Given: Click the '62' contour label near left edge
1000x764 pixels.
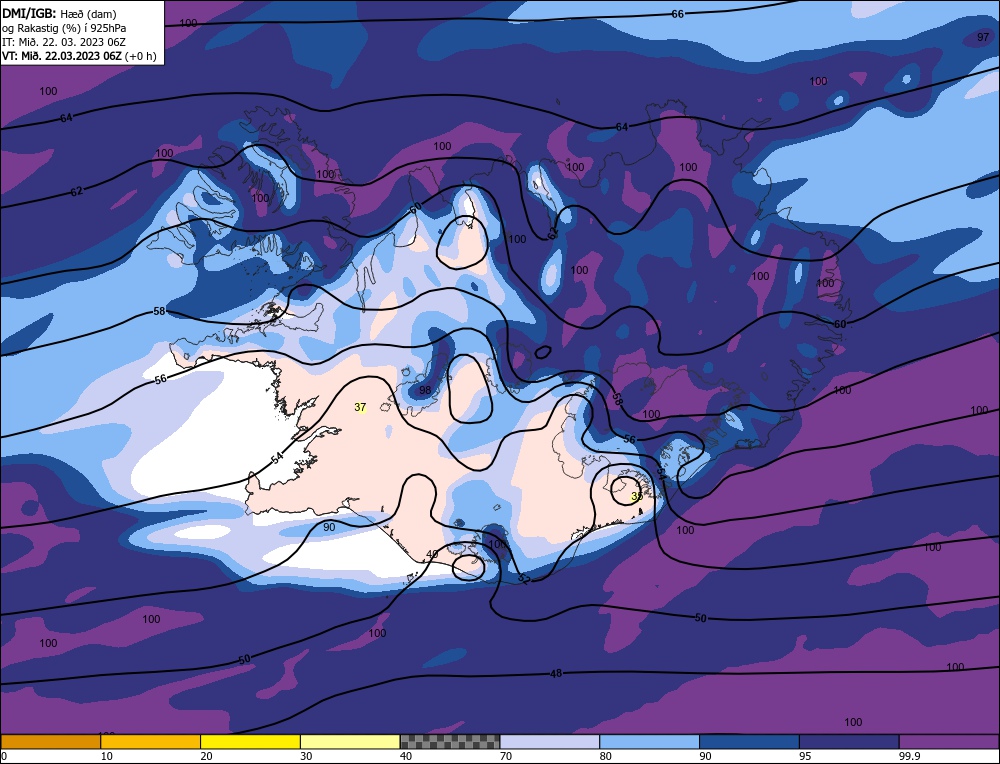Looking at the screenshot, I should 77,191.
